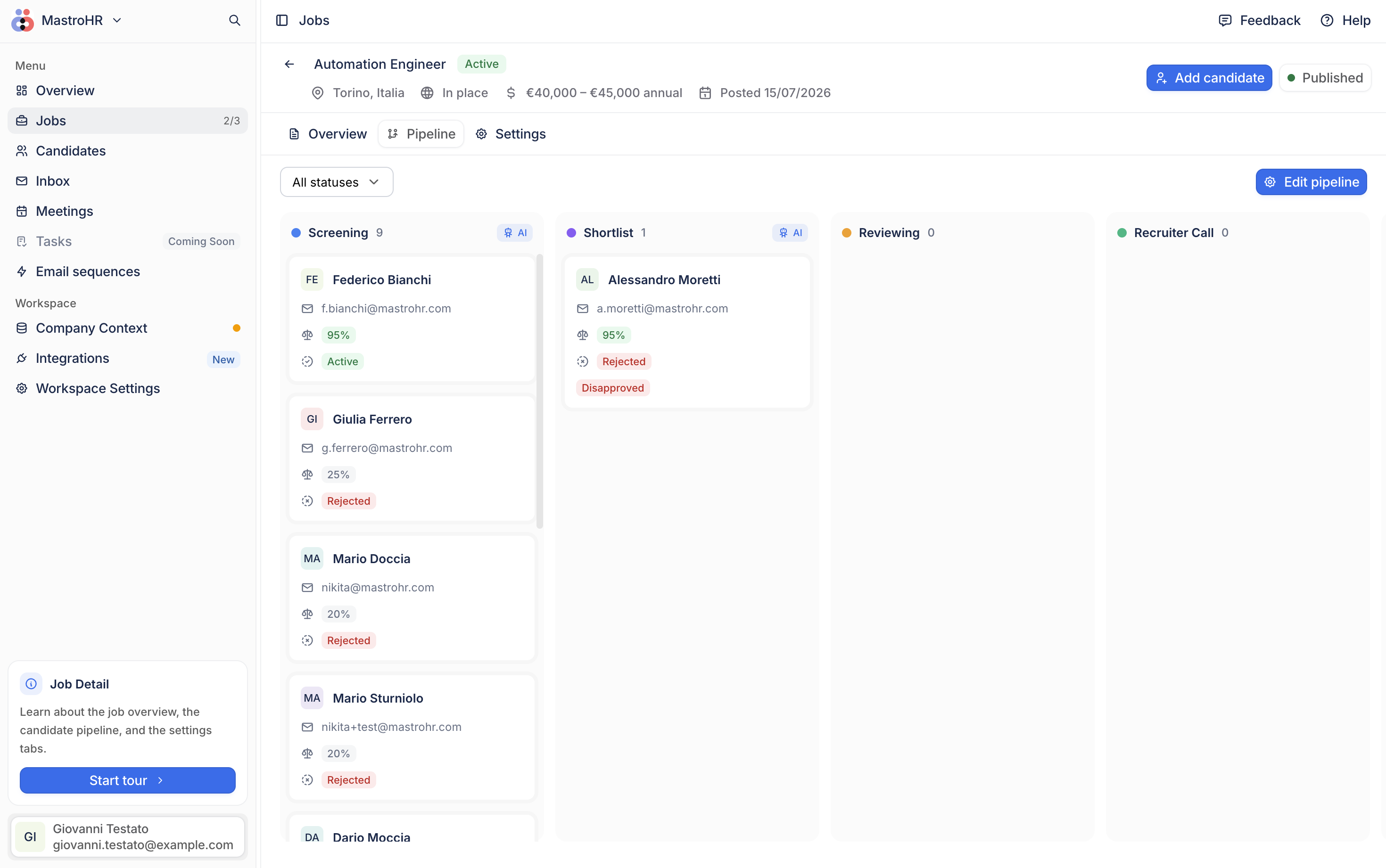Image resolution: width=1386 pixels, height=868 pixels.
Task: Click the purple Shortlist stage color dot
Action: pyautogui.click(x=571, y=233)
